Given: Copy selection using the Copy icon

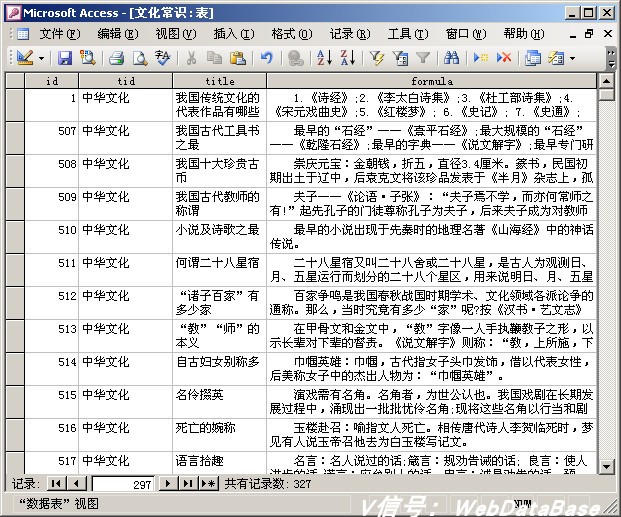Looking at the screenshot, I should point(214,58).
